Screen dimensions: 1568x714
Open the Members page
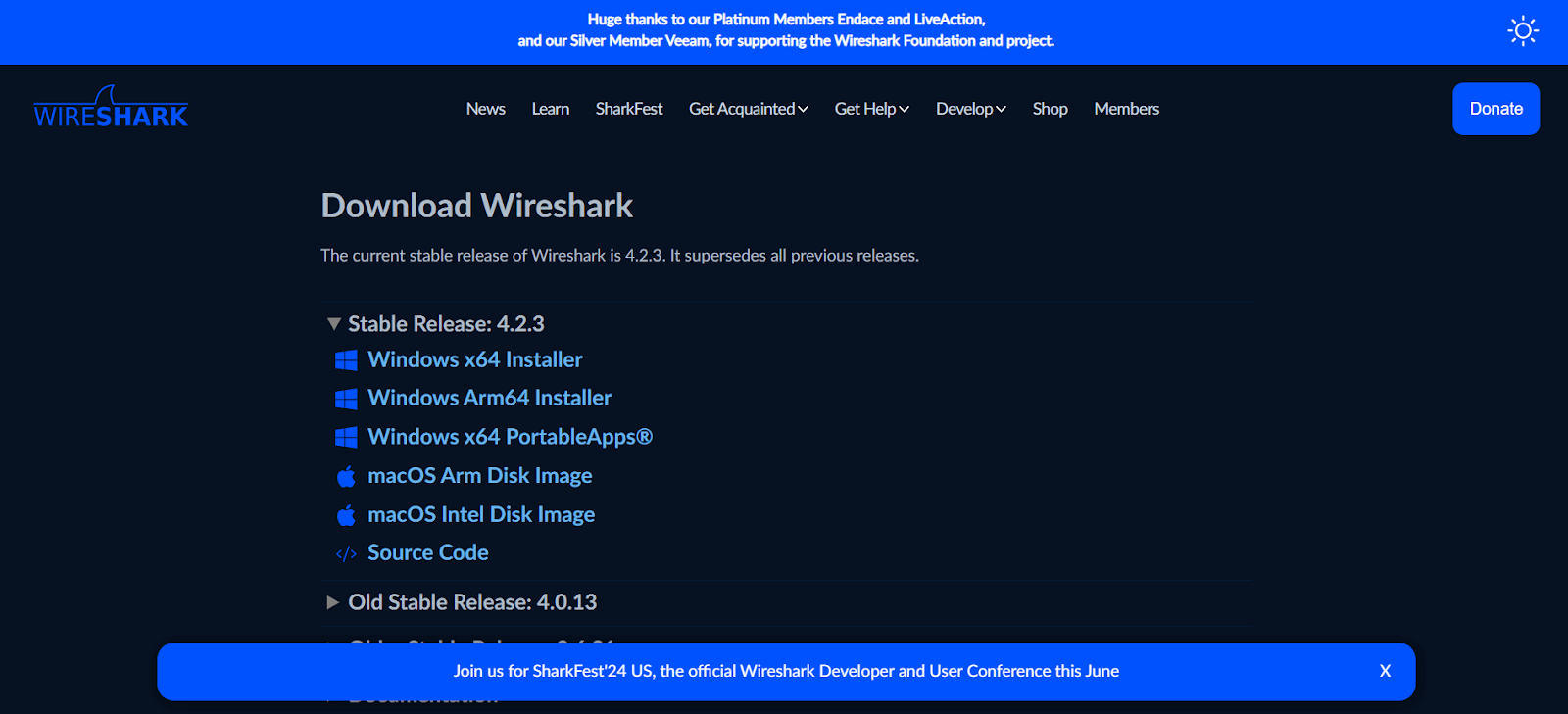(1127, 109)
